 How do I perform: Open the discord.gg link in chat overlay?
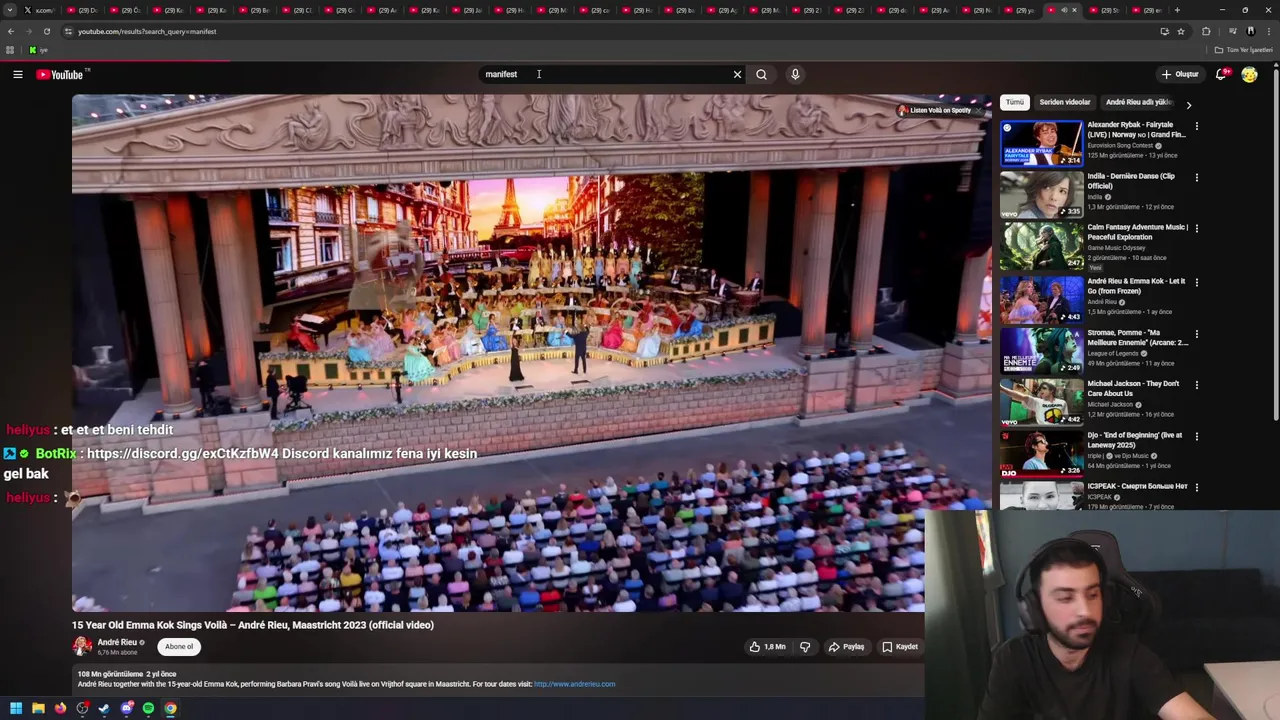pyautogui.click(x=183, y=453)
